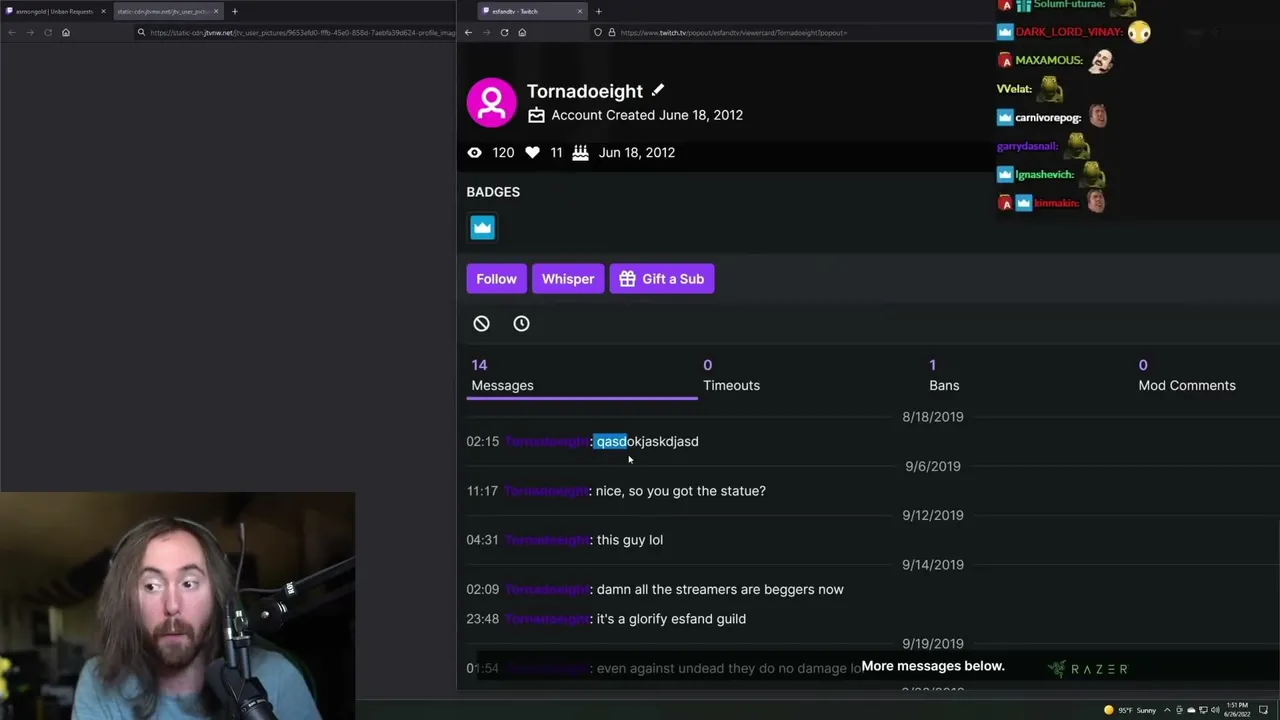Click the 'qasdokjaskdjasd' message text
1280x720 pixels.
pos(647,441)
